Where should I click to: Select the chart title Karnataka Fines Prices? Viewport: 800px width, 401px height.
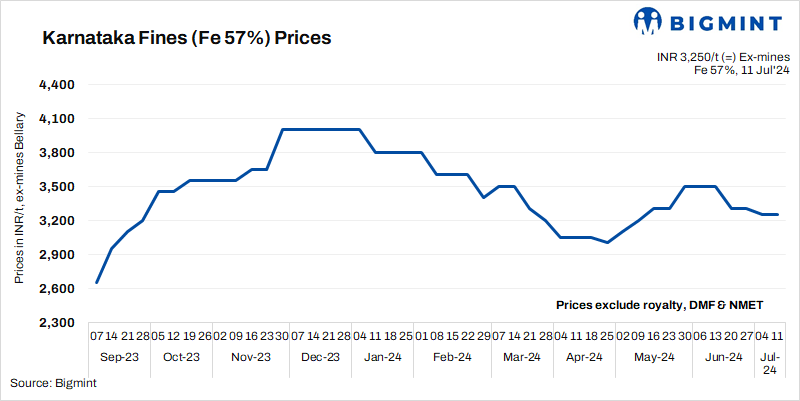coord(186,39)
